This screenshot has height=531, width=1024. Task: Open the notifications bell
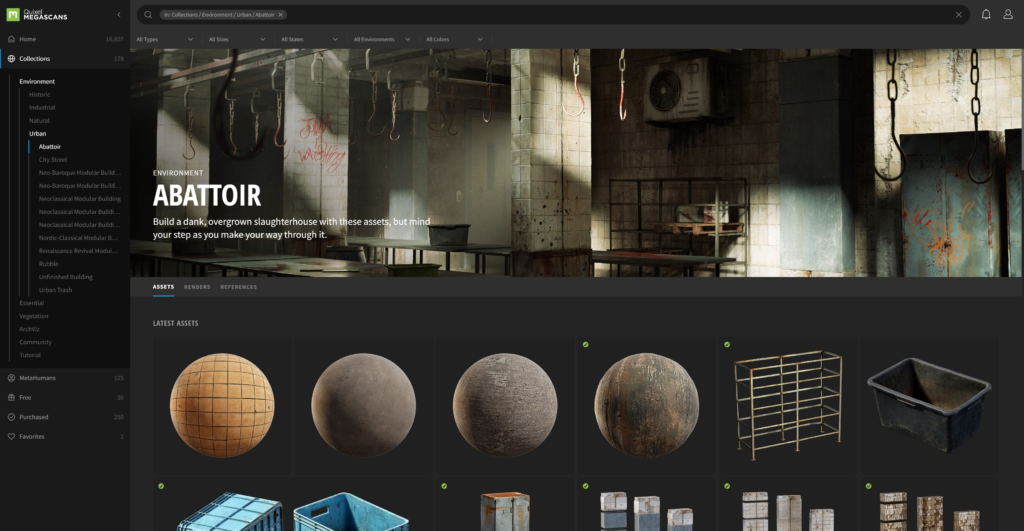pyautogui.click(x=986, y=14)
